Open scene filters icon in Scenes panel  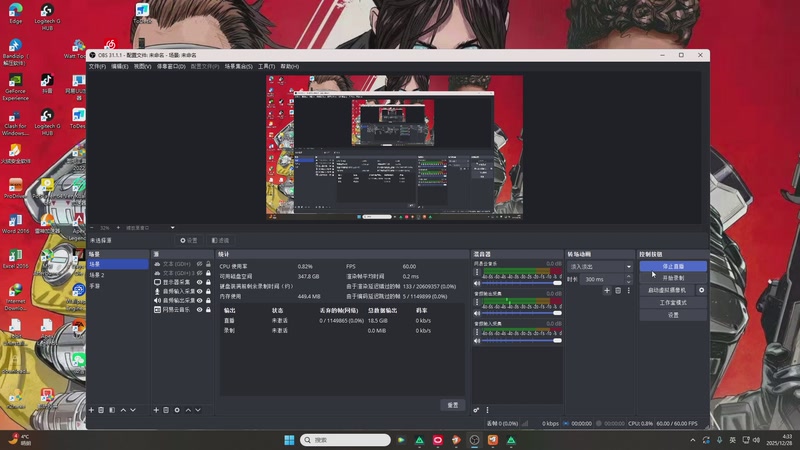112,410
